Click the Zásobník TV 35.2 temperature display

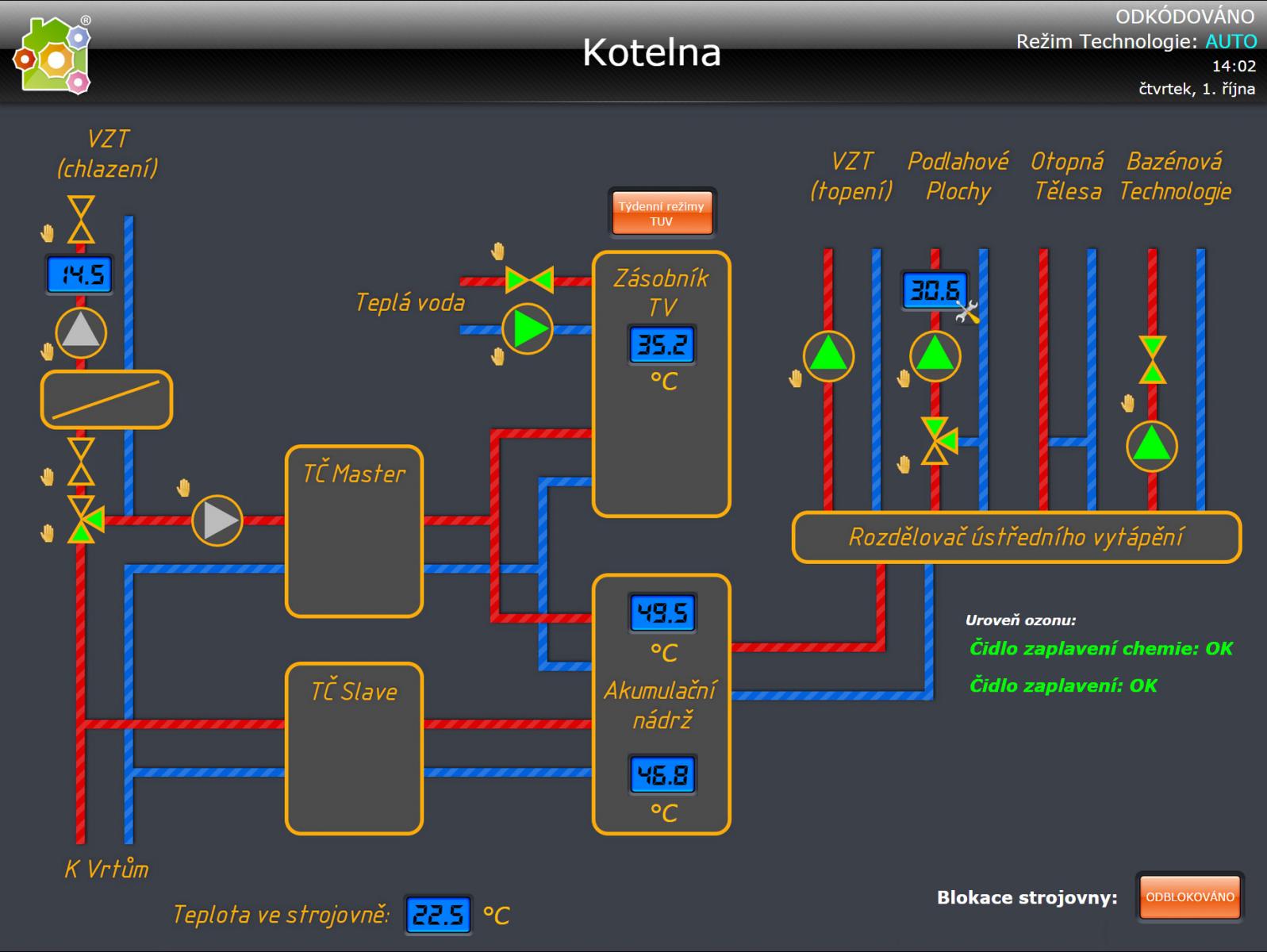[x=662, y=345]
